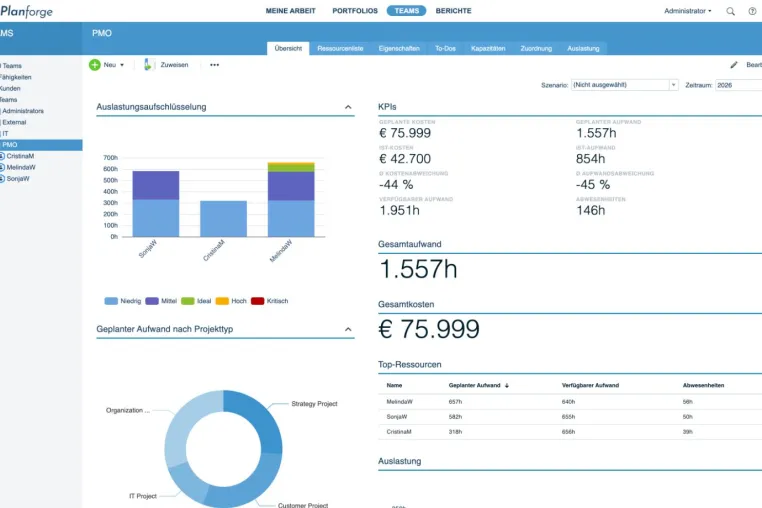762x508 pixels.
Task: Open the search magnifier icon
Action: pyautogui.click(x=730, y=11)
